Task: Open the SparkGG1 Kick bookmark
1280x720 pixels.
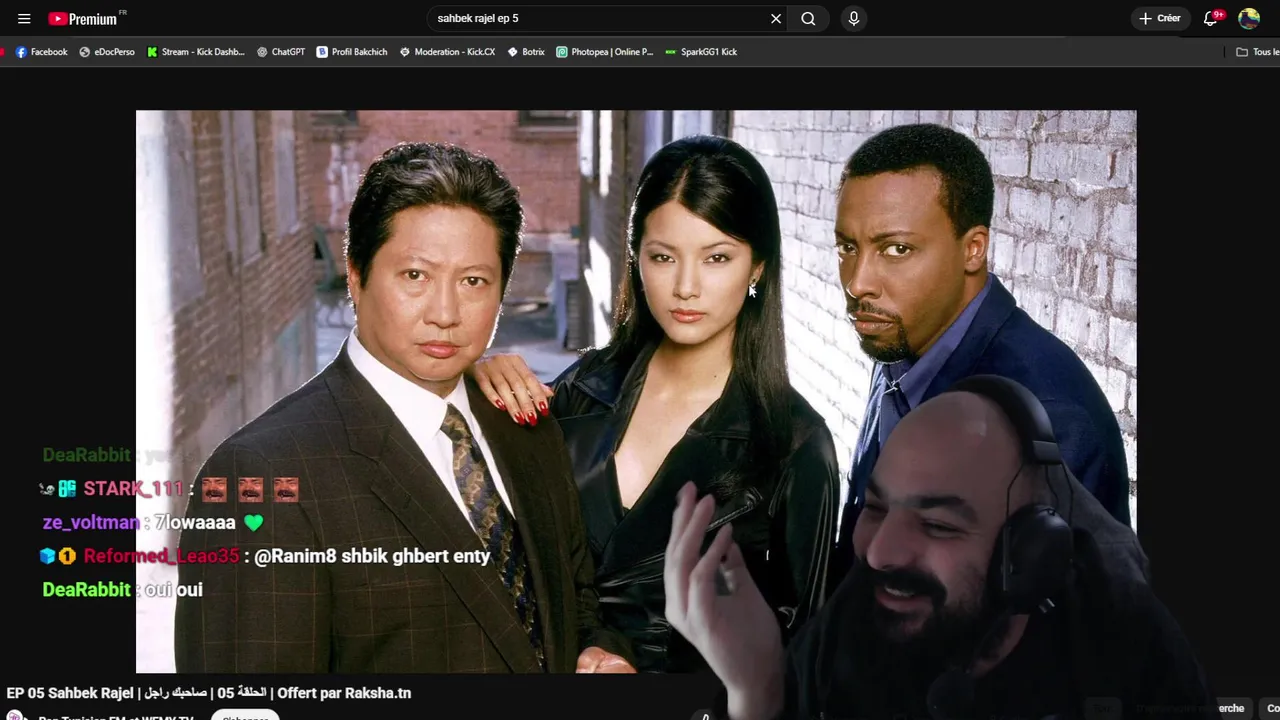Action: (x=701, y=52)
